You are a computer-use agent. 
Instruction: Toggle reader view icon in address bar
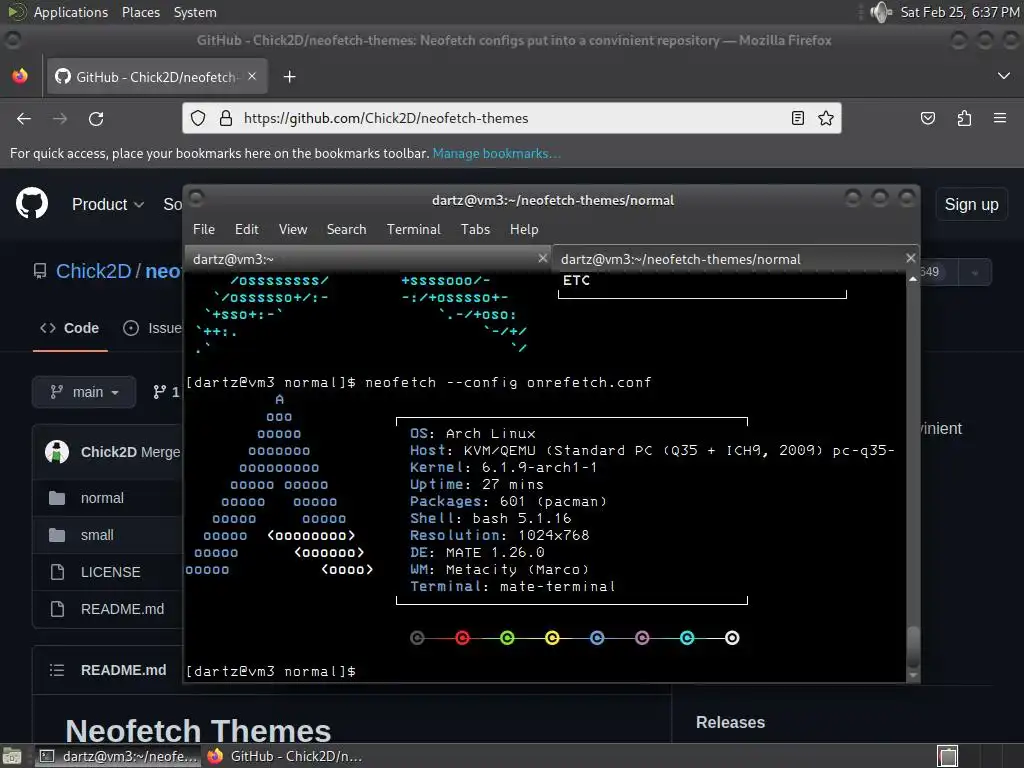[x=797, y=118]
